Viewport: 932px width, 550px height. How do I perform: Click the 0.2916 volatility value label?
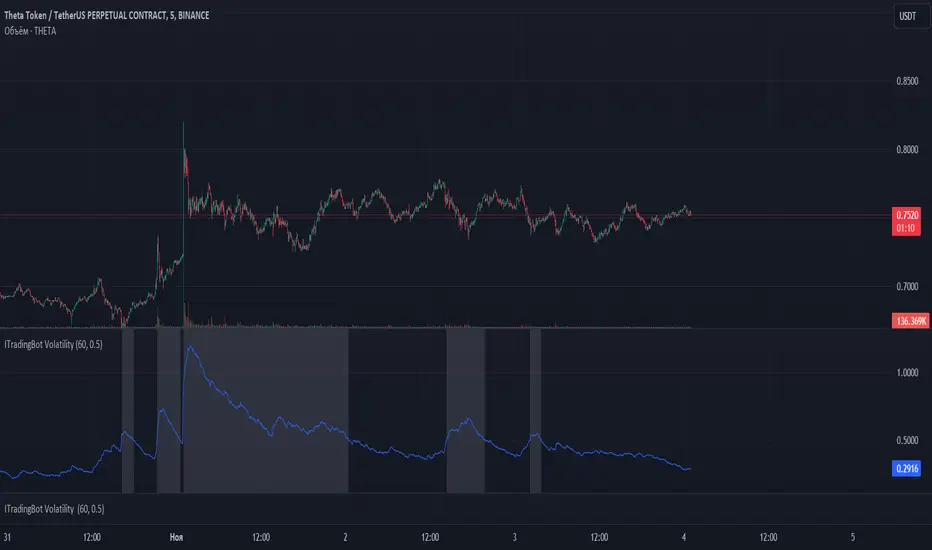coord(906,469)
